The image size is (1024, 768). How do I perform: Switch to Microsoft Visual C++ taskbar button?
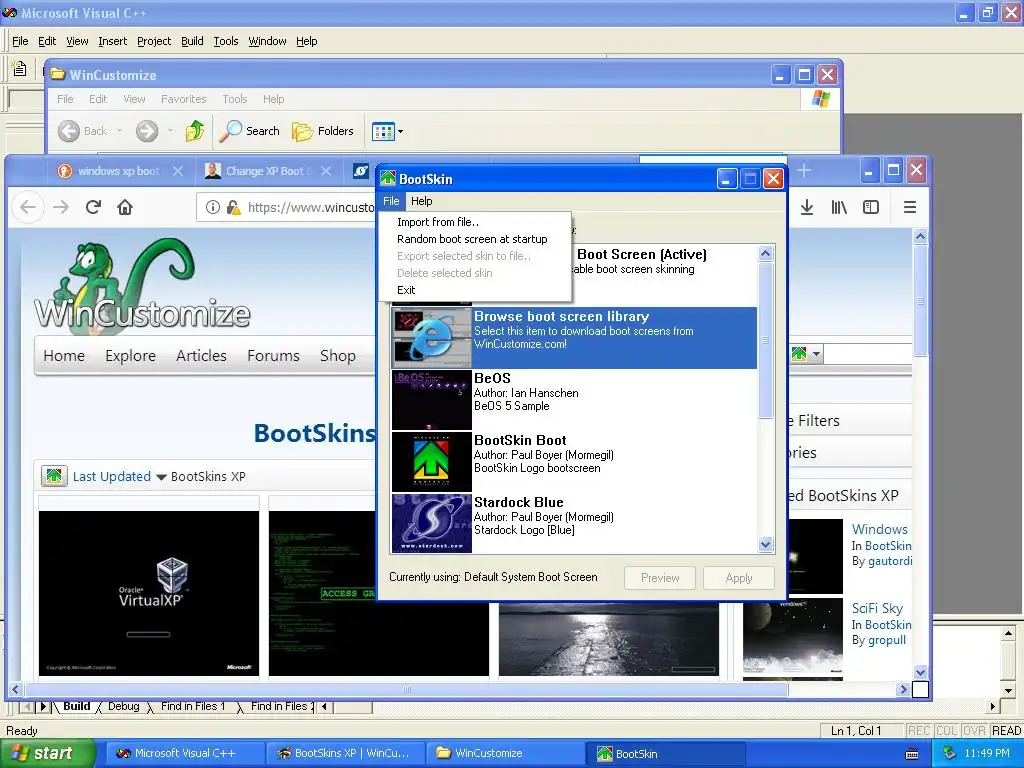click(184, 754)
